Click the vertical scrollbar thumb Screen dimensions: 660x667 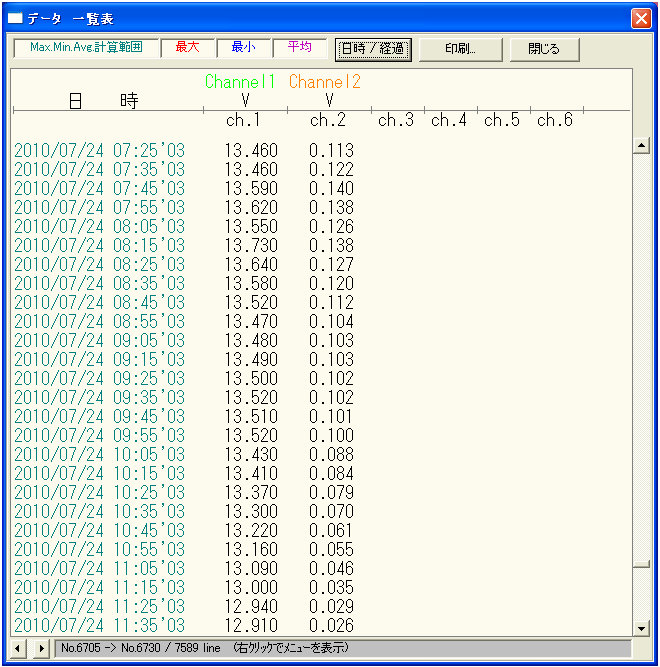[641, 564]
